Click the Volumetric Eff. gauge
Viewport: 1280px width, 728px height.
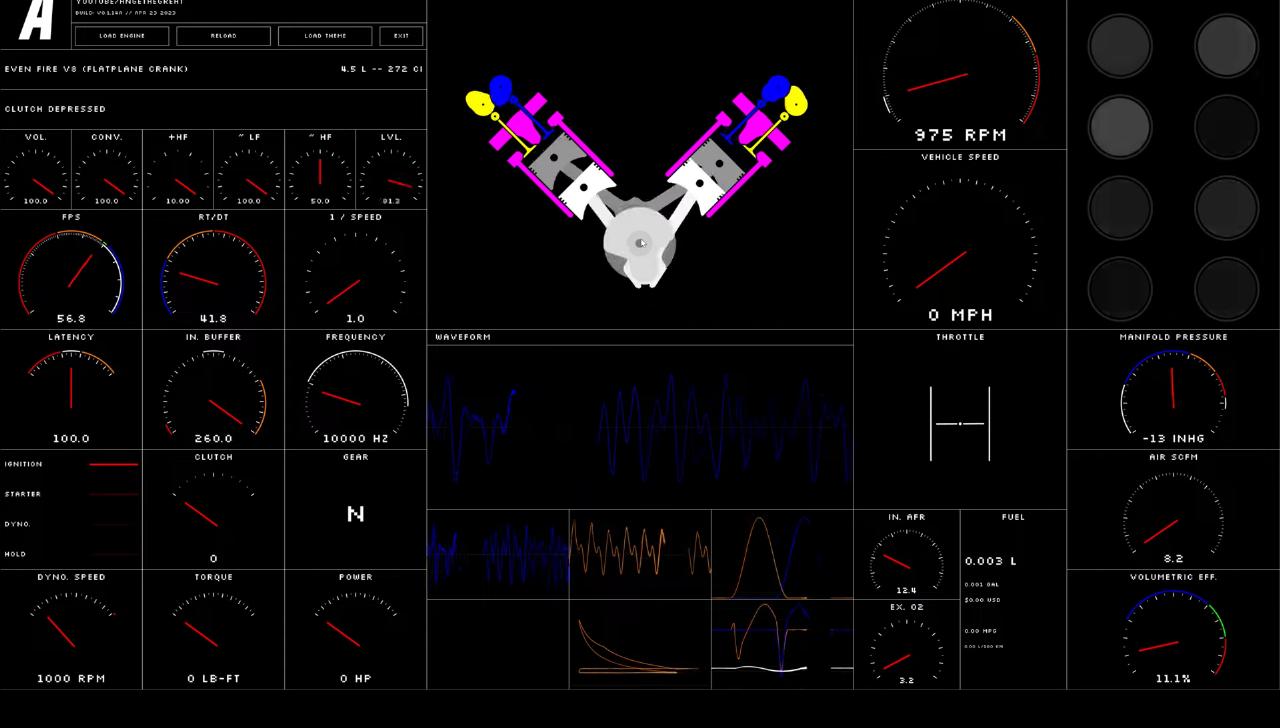coord(1173,629)
